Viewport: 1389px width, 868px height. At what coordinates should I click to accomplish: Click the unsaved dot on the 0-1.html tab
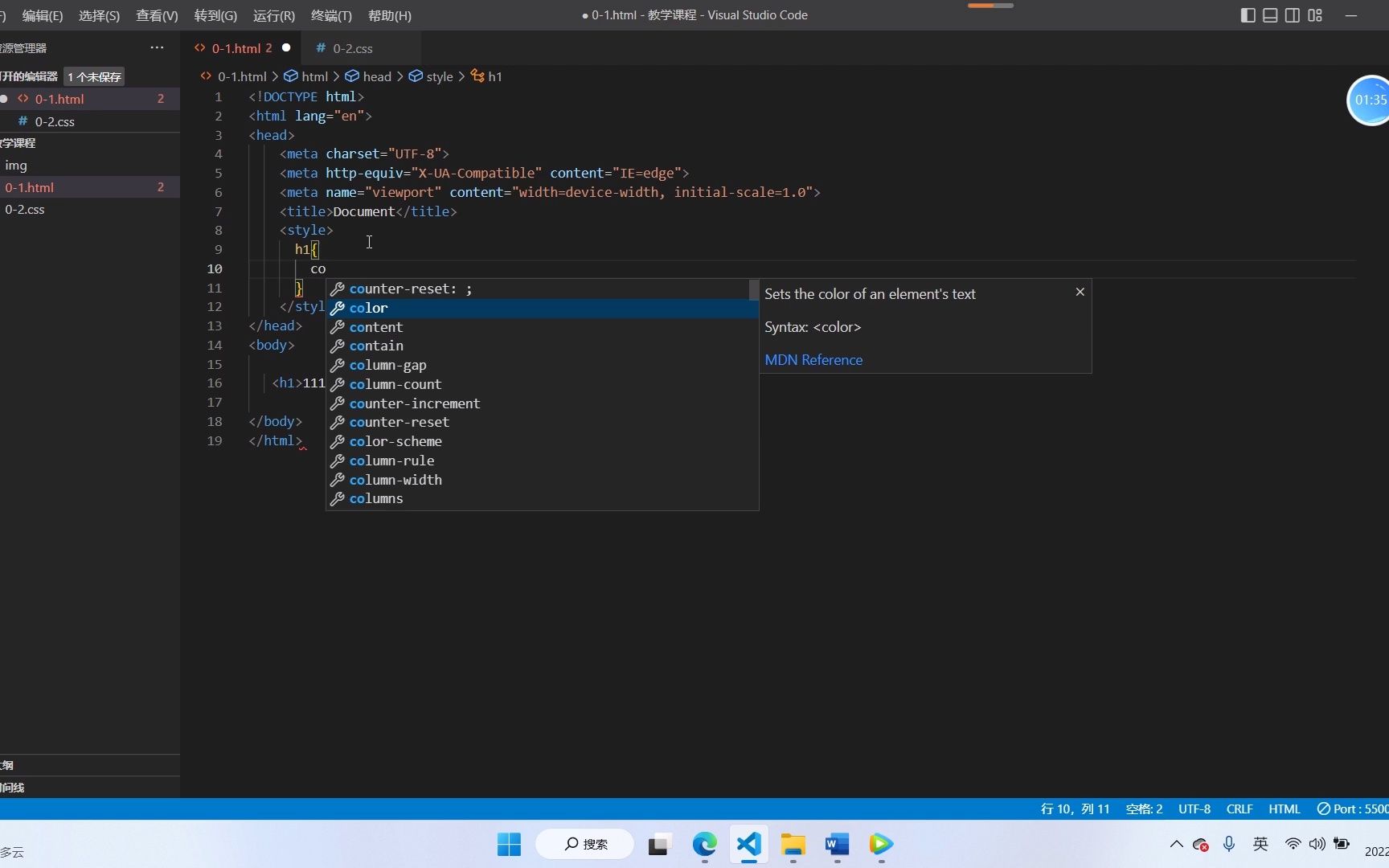(286, 47)
